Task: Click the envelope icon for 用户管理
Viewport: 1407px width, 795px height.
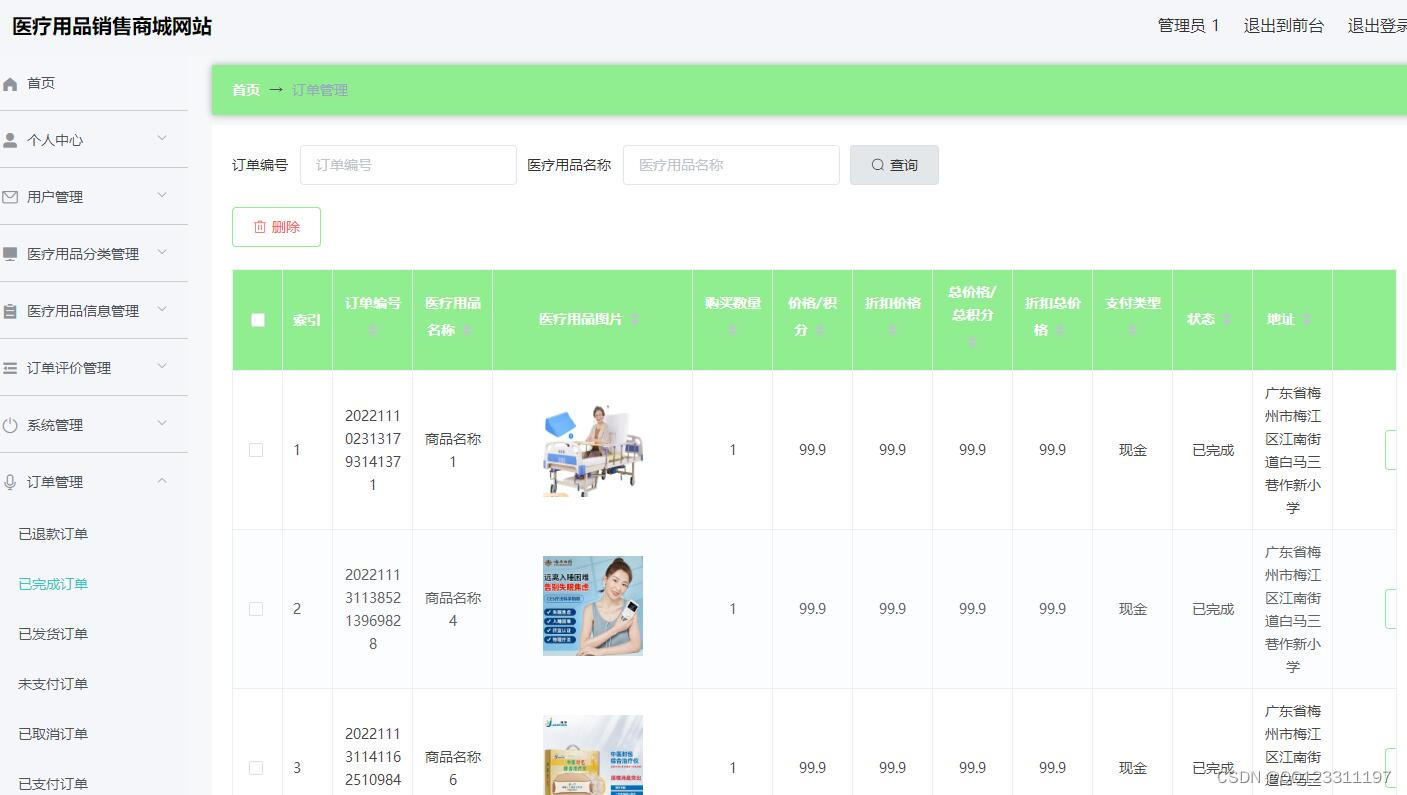Action: [10, 198]
